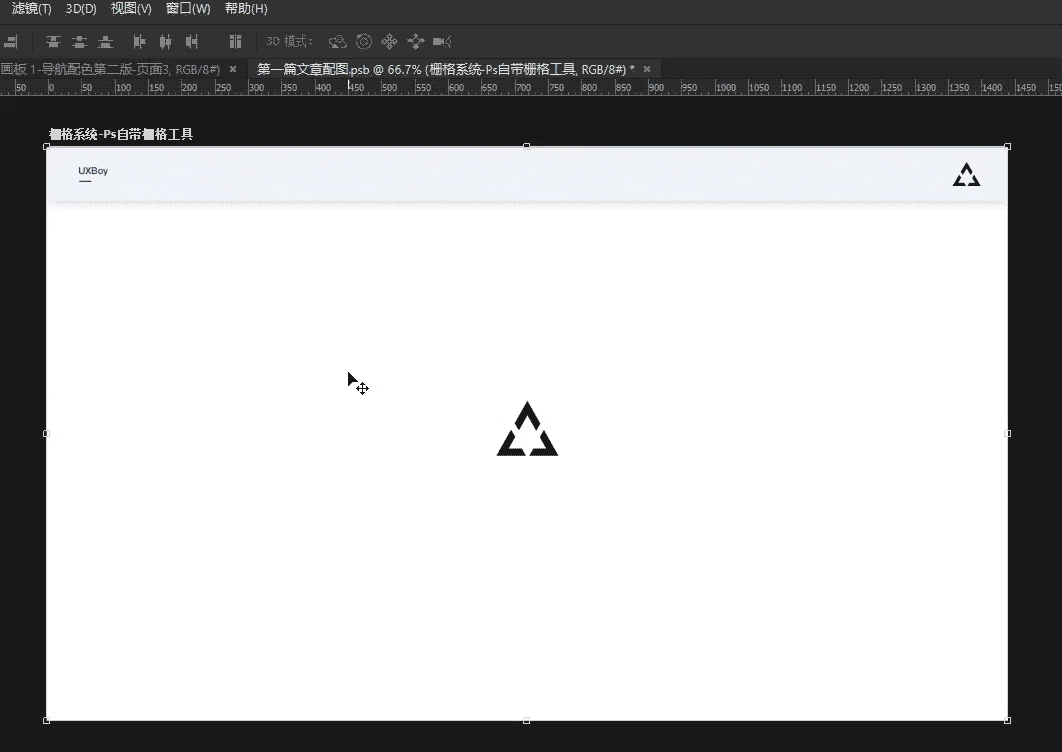Click distribute right edges icon
This screenshot has height=752, width=1062.
pos(192,42)
